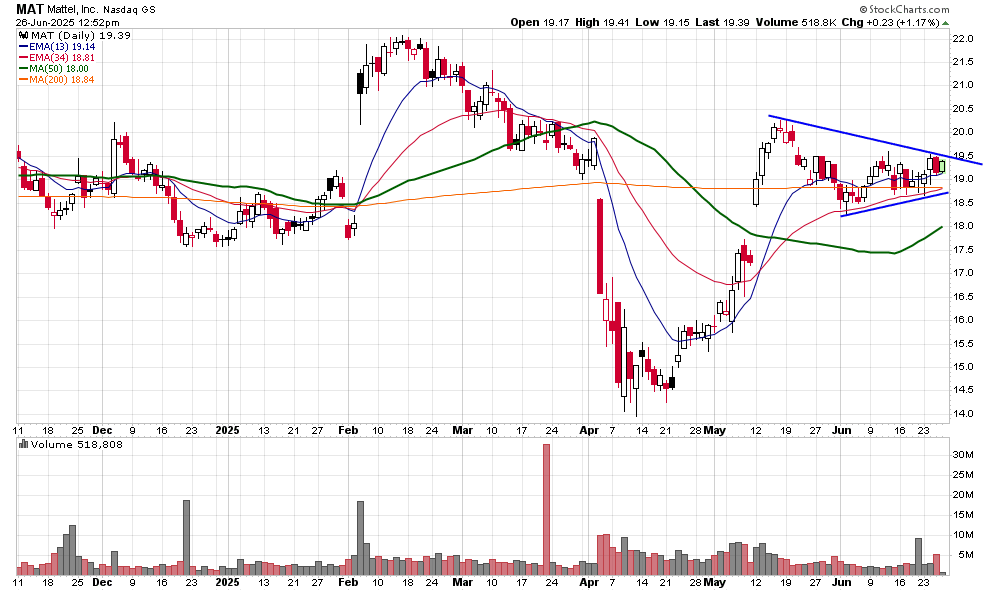Select the green 'MA(50) 18.00' legend entry
The height and width of the screenshot is (591, 990).
pyautogui.click(x=54, y=68)
